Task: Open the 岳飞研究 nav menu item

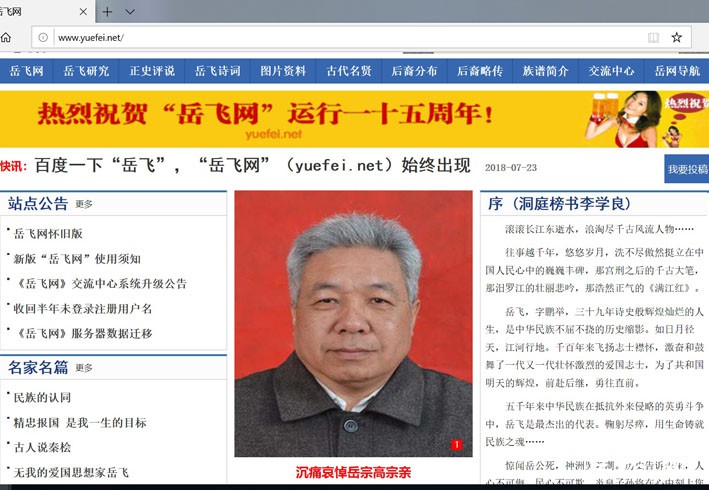Action: coord(86,71)
